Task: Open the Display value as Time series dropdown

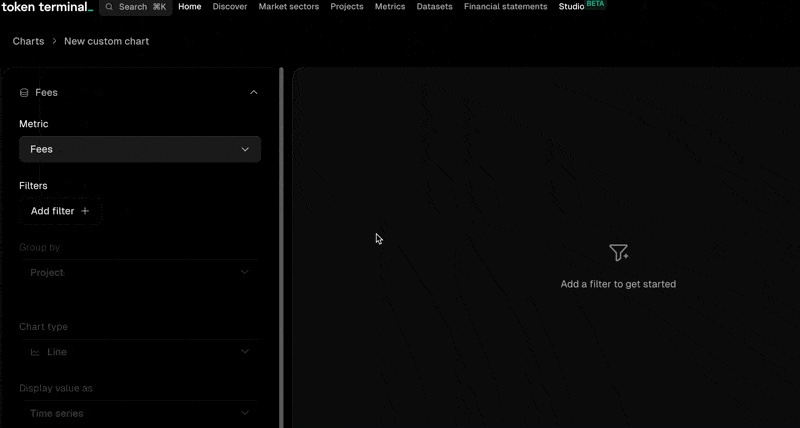Action: (x=140, y=413)
